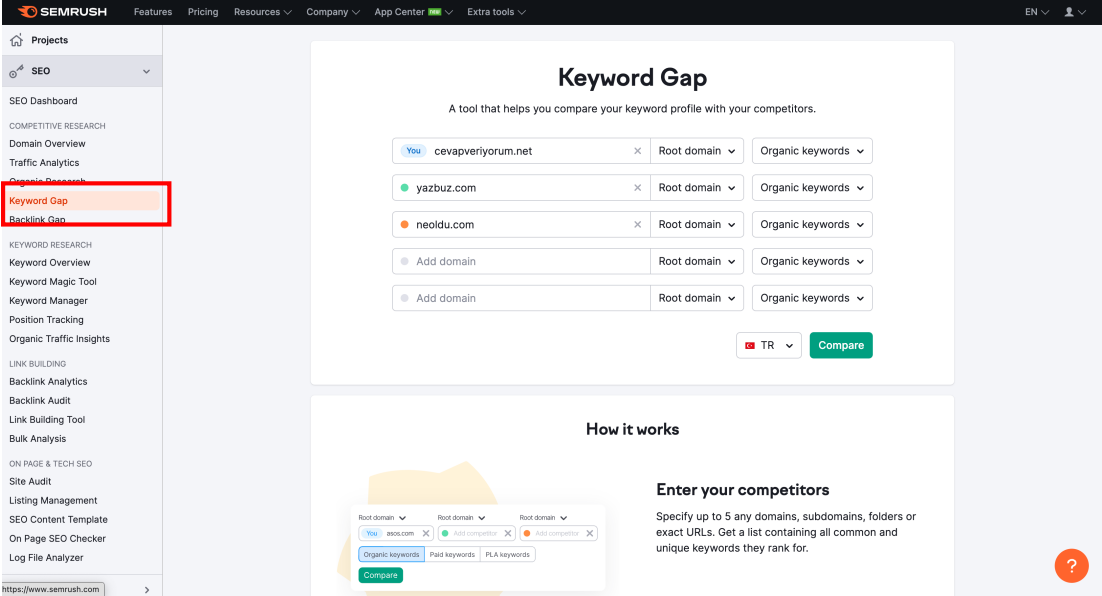Open Organic Traffic Insights
The image size is (1102, 596).
coord(60,339)
